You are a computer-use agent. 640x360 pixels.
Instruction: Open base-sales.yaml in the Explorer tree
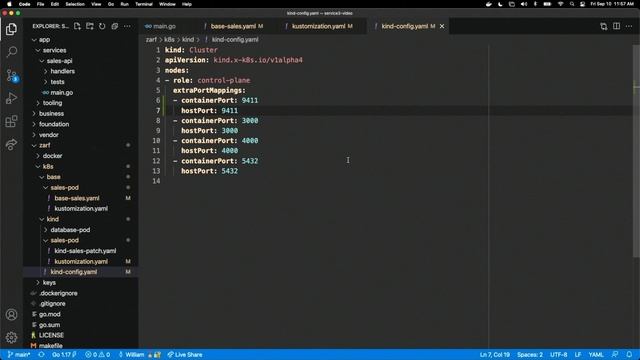[77, 198]
